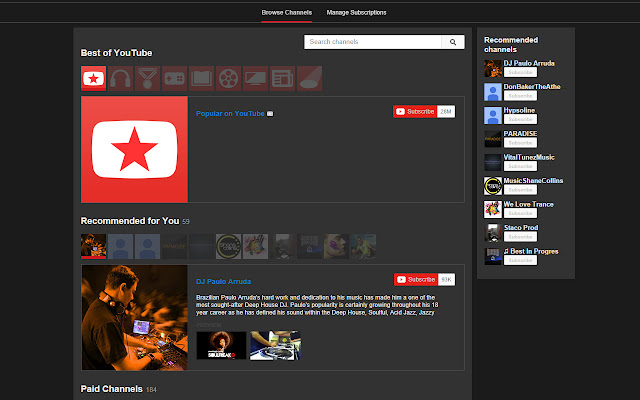The height and width of the screenshot is (400, 640).
Task: Subscribe to VitalTunezMusic in sidebar
Action: 520,166
